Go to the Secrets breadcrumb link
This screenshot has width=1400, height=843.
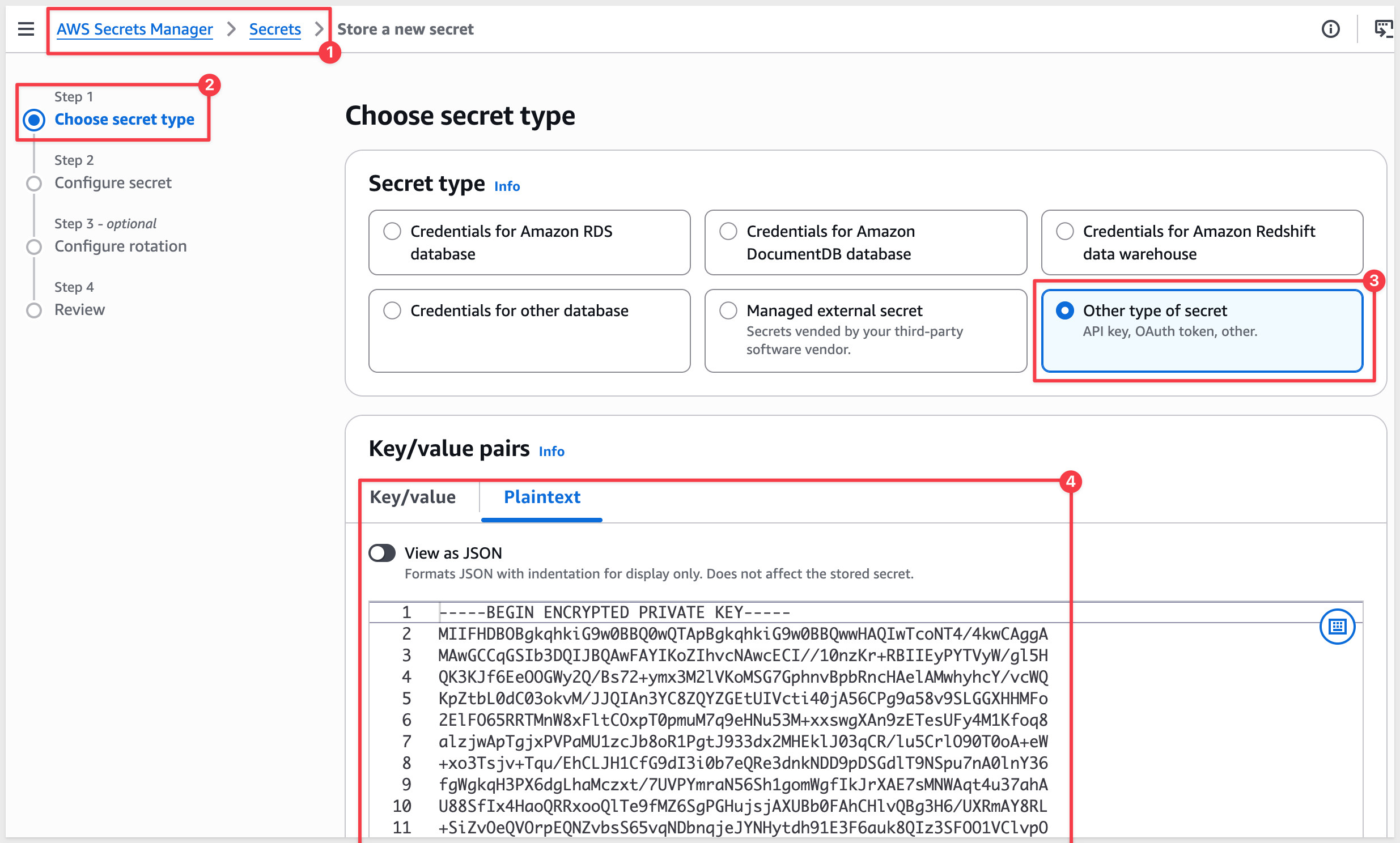[275, 29]
